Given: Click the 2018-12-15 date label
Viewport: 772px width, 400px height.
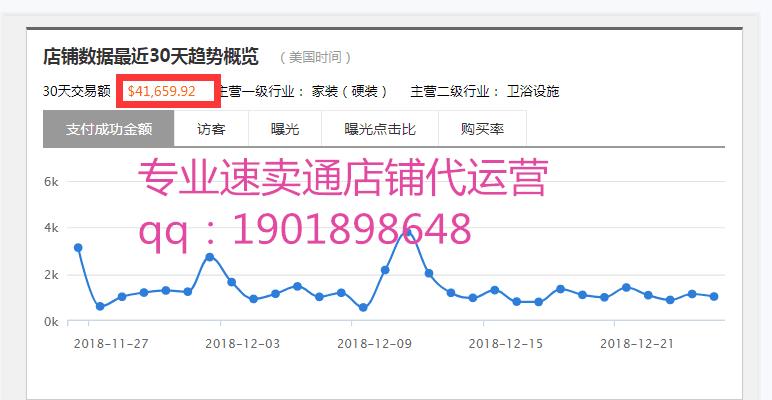Looking at the screenshot, I should 506,343.
